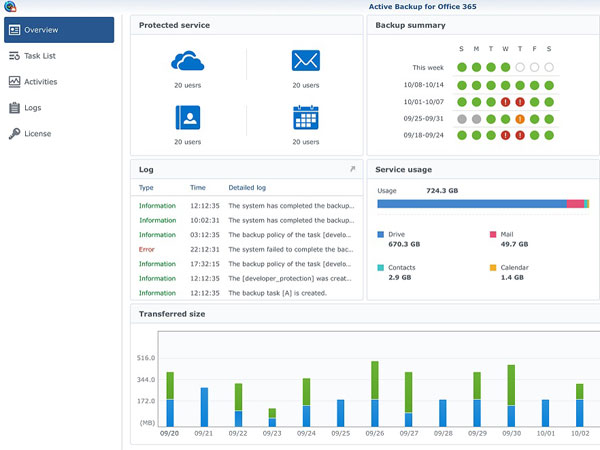Click the blue Drive legend swatch
Viewport: 600px width, 450px height.
[380, 234]
